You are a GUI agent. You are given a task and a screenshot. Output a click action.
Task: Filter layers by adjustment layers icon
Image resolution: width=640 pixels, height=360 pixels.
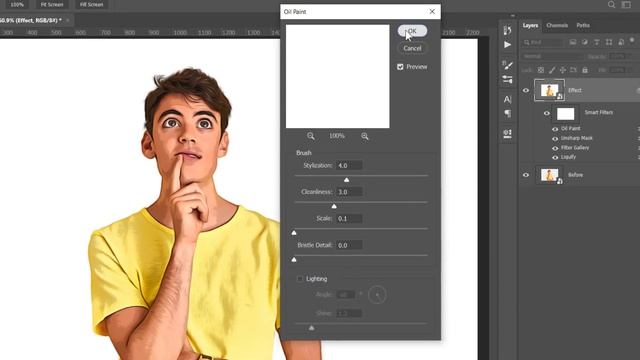coord(584,42)
